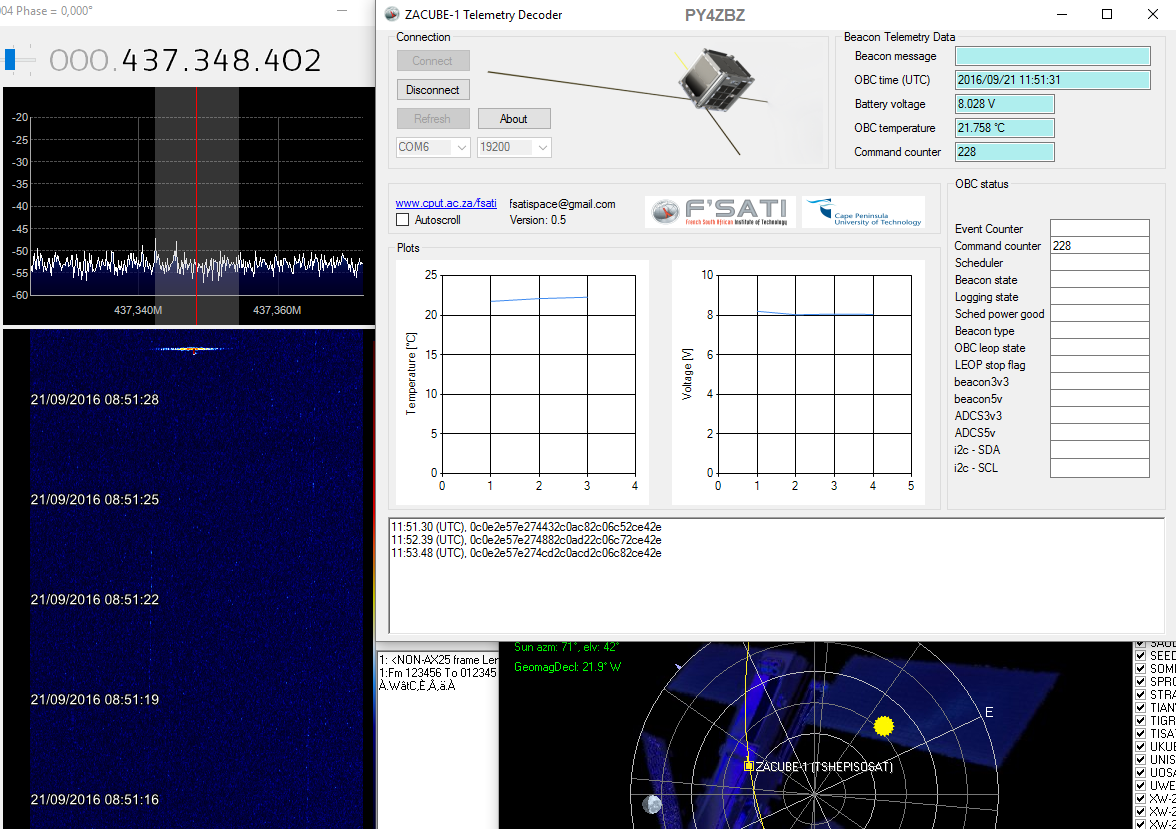Toggle the STRA satellite checkbox
Screen dimensions: 1176x829
[x=1140, y=695]
